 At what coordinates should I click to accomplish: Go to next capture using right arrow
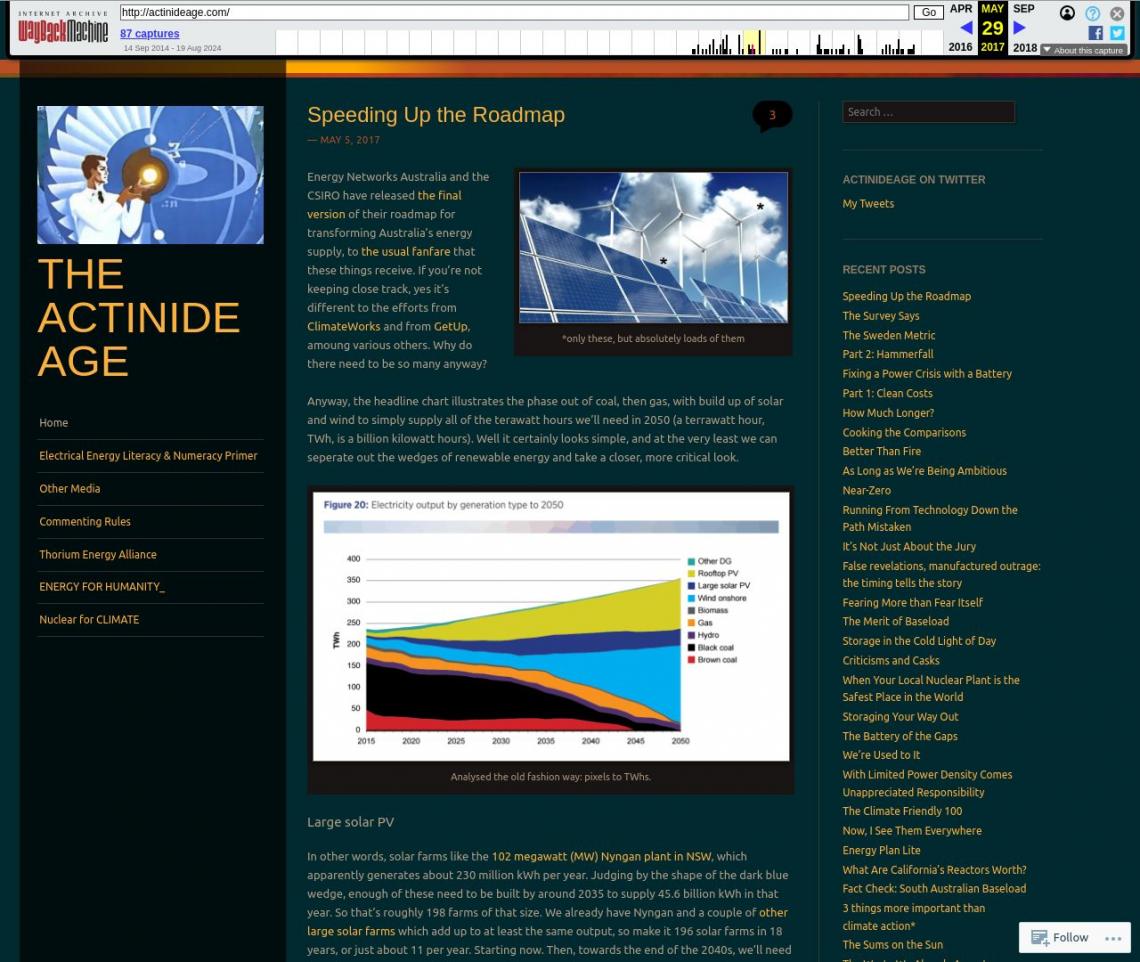(x=1019, y=28)
